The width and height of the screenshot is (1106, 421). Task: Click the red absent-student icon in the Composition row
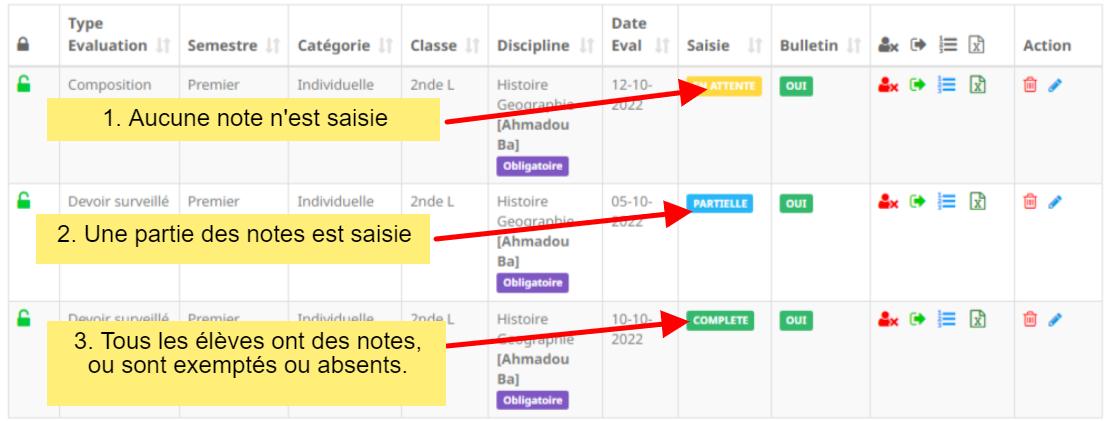click(888, 86)
